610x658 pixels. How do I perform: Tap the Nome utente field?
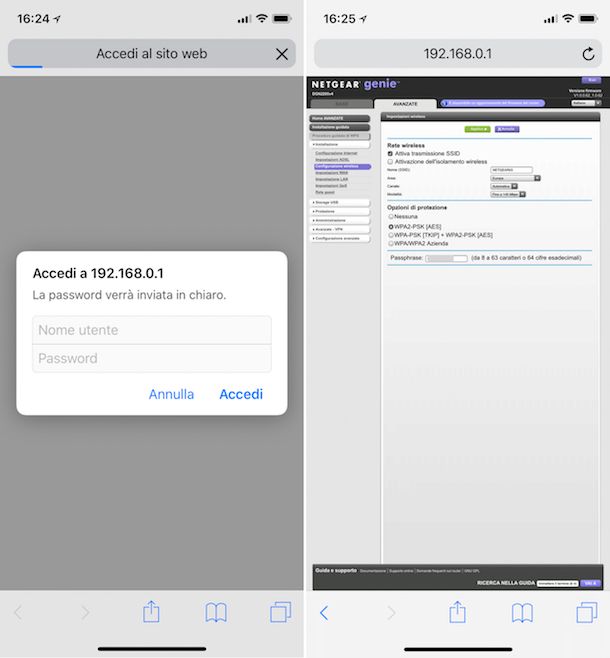click(x=152, y=330)
